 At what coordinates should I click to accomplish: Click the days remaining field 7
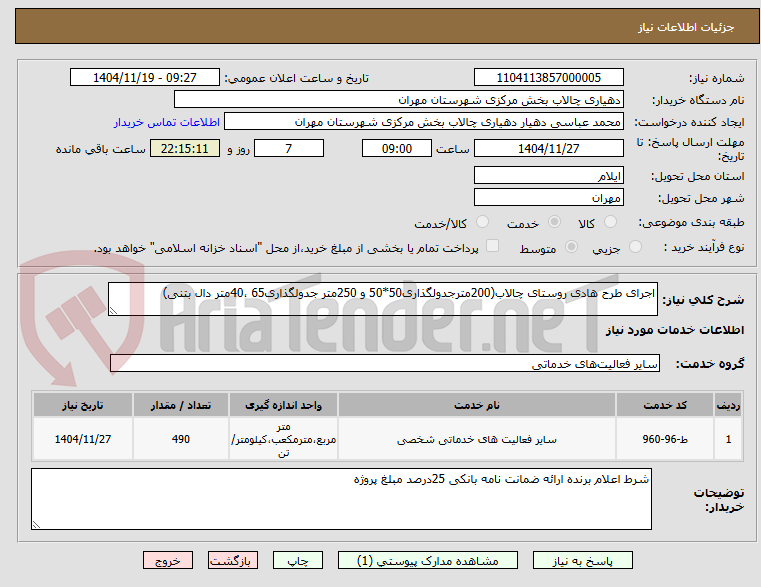pos(289,148)
